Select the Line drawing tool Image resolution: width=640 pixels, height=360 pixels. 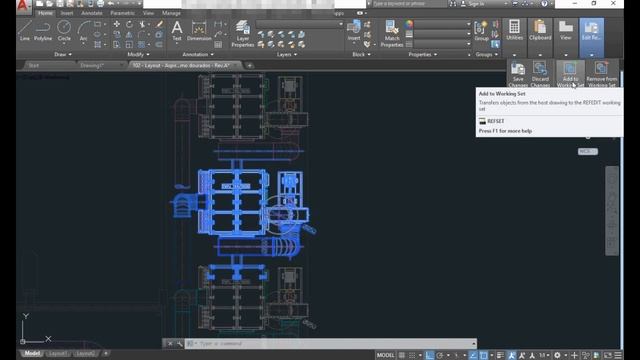tap(24, 31)
